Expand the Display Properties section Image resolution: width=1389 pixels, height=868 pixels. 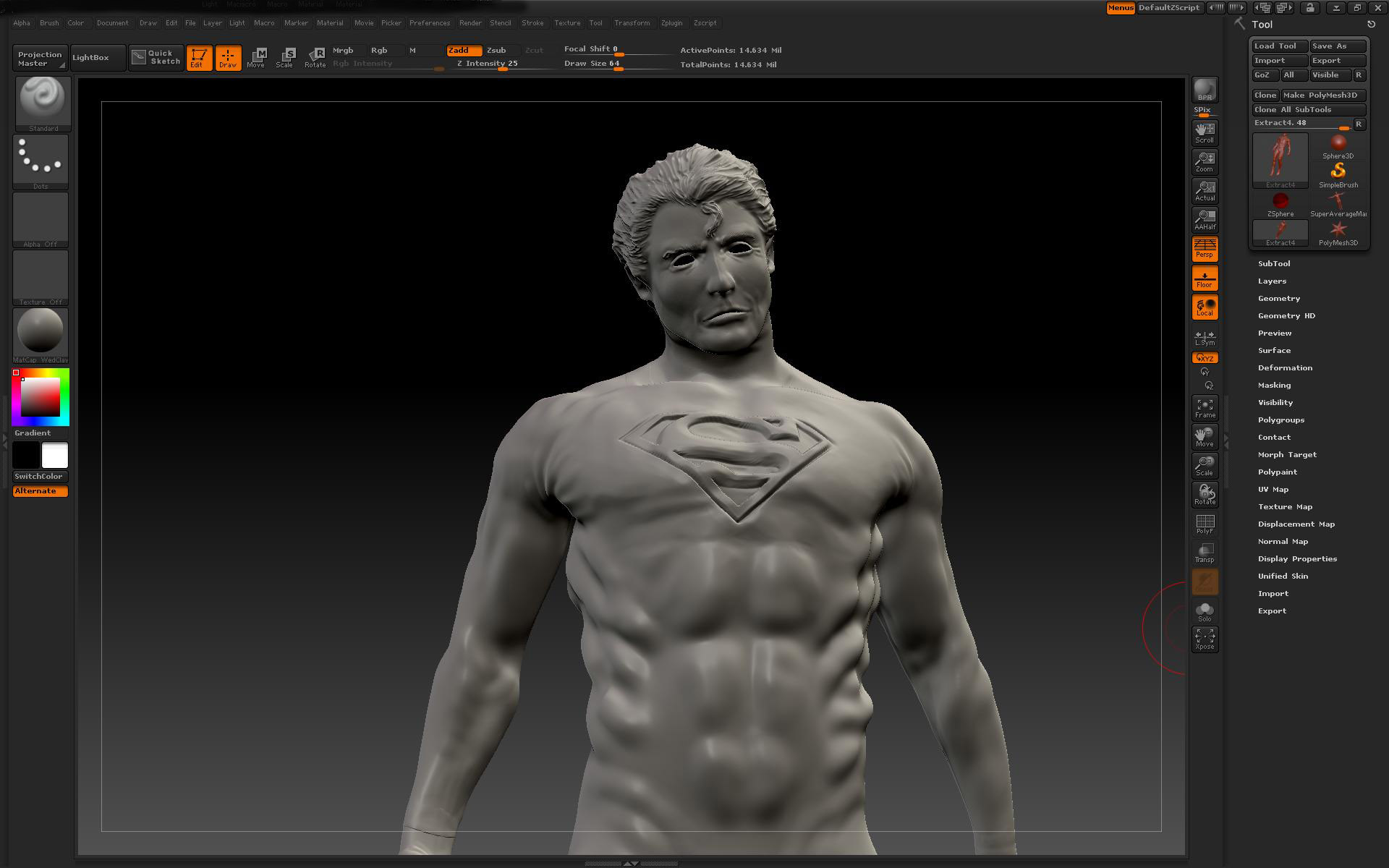pyautogui.click(x=1297, y=559)
